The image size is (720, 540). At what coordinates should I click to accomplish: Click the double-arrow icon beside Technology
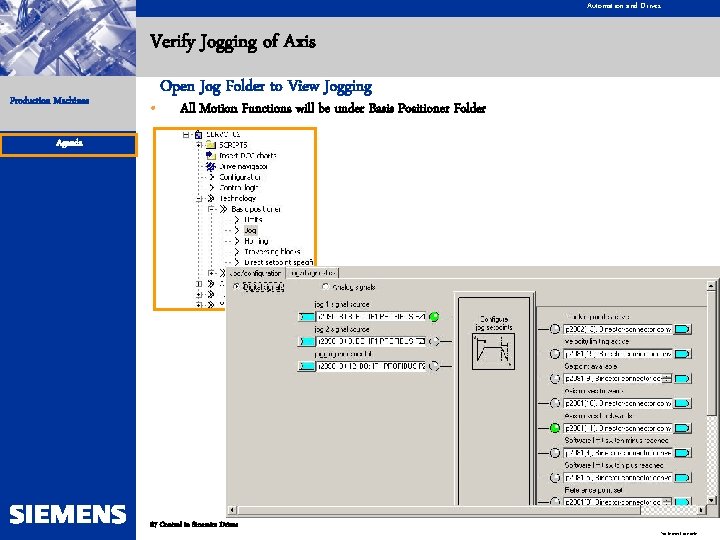point(211,198)
